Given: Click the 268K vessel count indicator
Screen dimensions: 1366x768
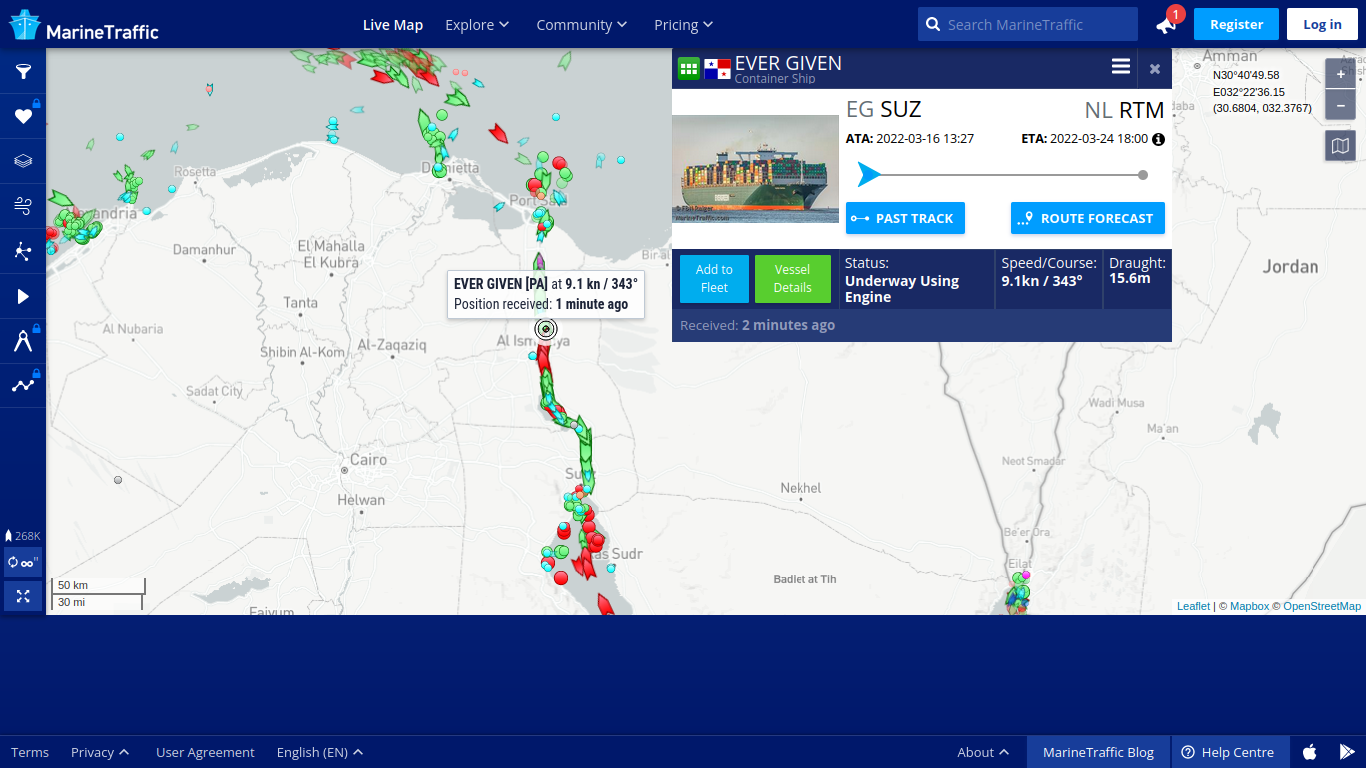Looking at the screenshot, I should [x=23, y=536].
